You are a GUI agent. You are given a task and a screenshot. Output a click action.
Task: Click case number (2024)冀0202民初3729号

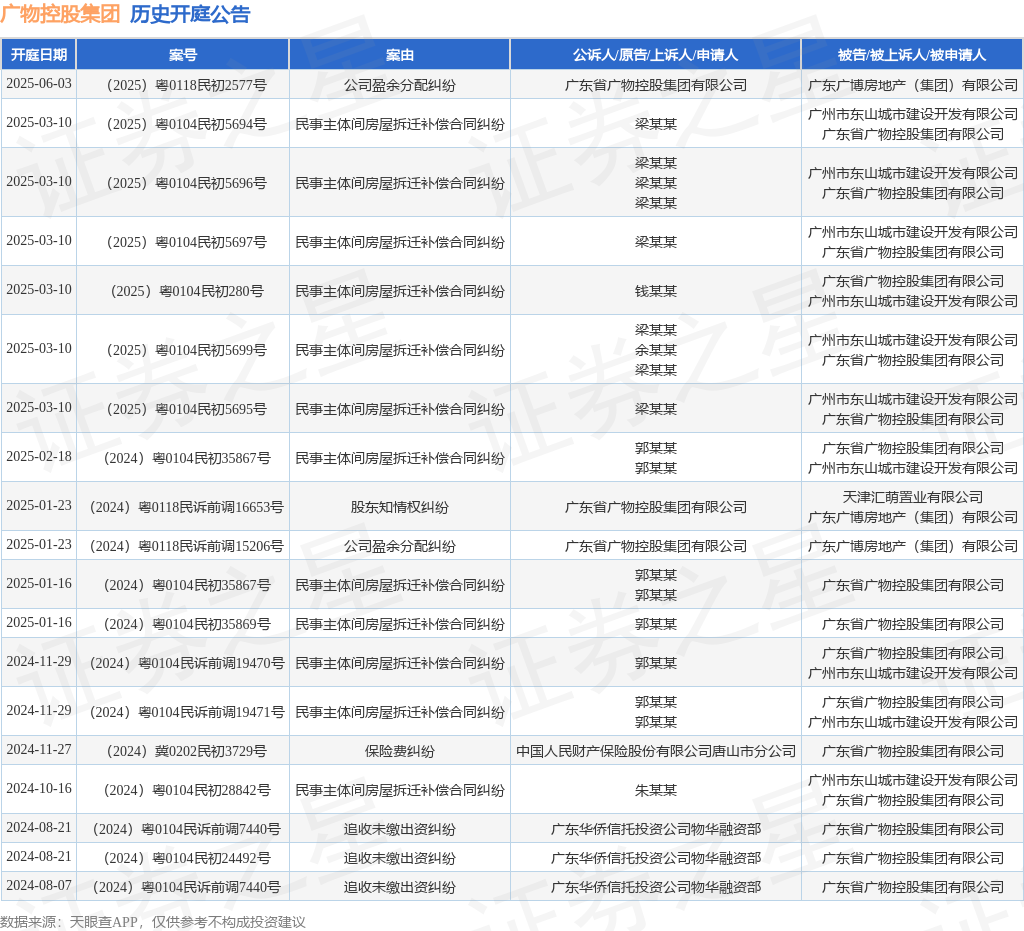coord(187,751)
